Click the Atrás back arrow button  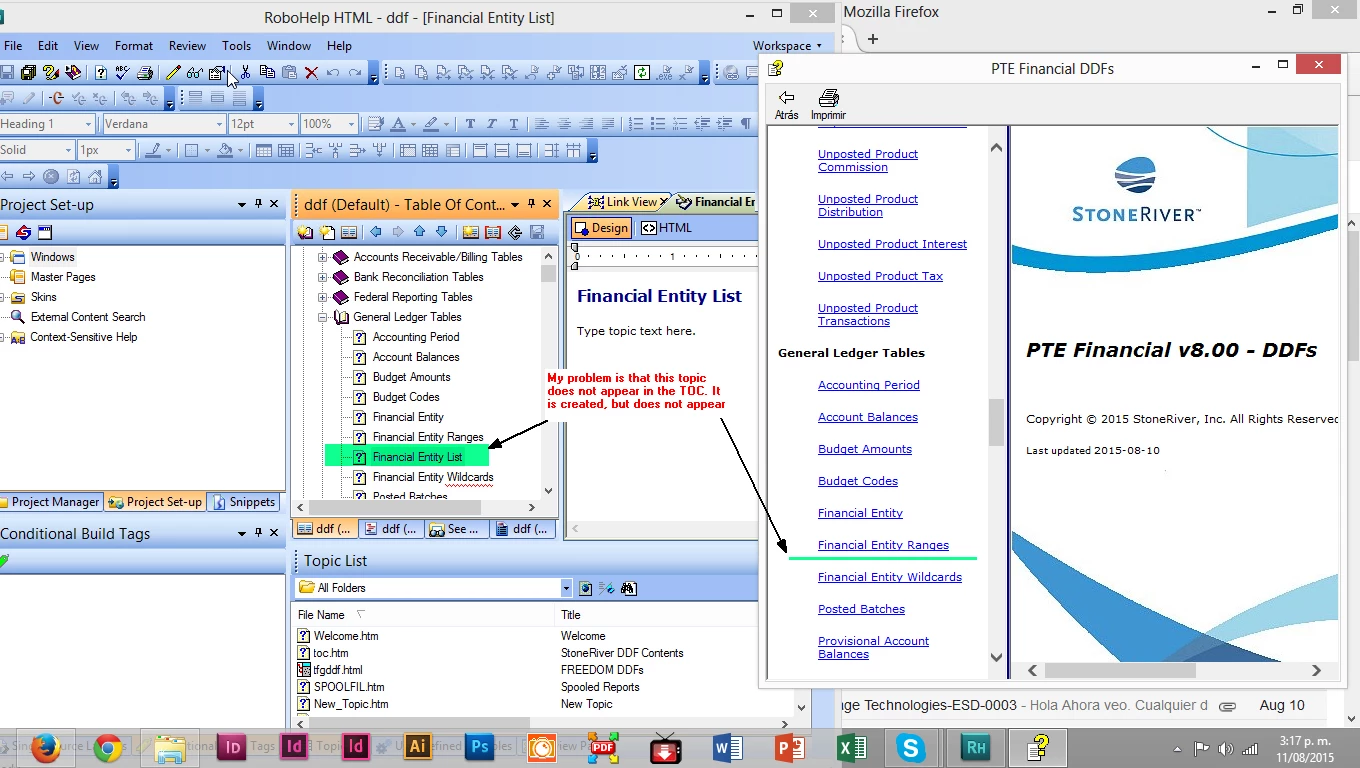pos(787,104)
